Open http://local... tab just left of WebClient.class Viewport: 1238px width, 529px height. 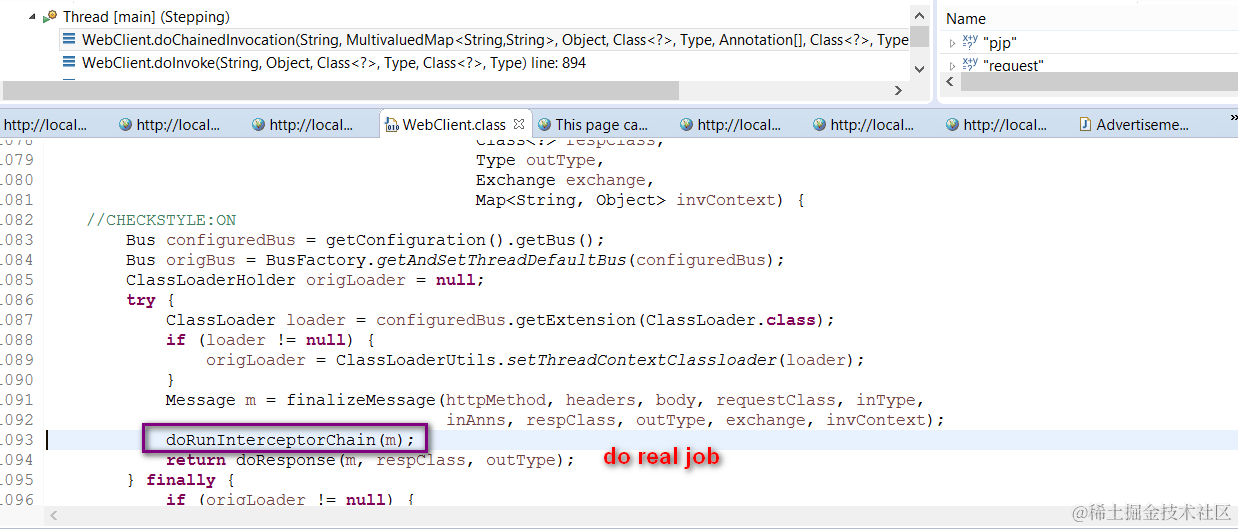pyautogui.click(x=311, y=125)
